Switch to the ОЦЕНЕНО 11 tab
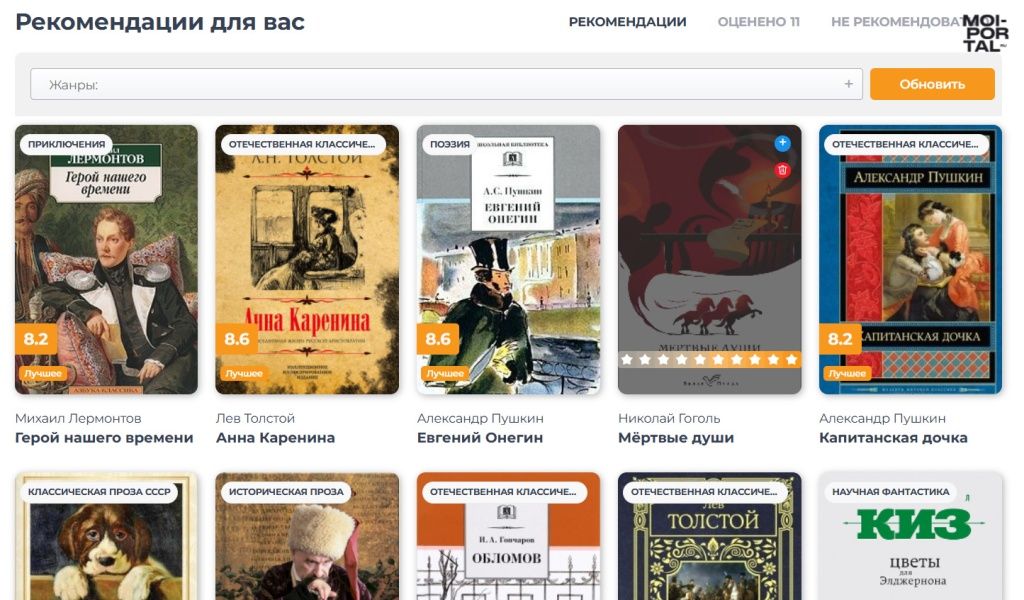Viewport: 1024px width, 600px height. (x=758, y=22)
